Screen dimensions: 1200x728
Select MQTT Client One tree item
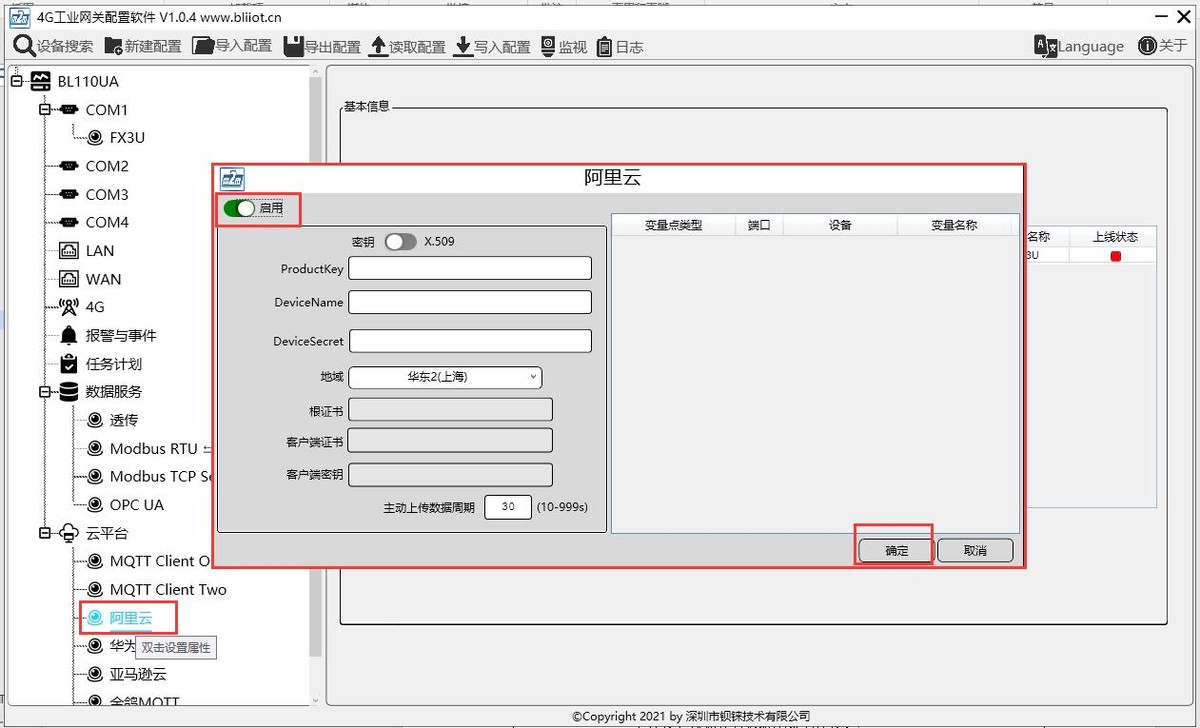click(160, 561)
